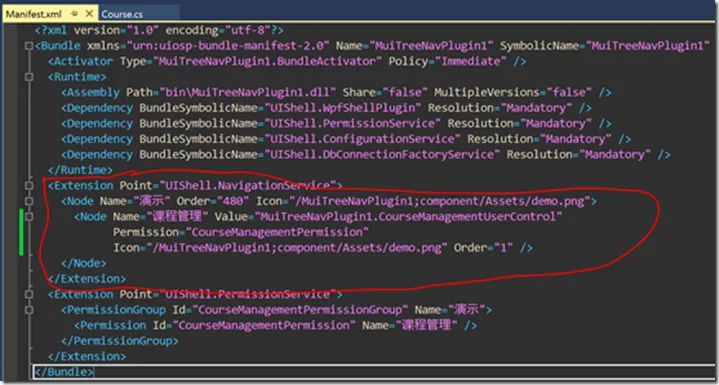Click "CourseManagementPermissionGroup" Id value
The width and height of the screenshot is (719, 385).
tap(300, 310)
